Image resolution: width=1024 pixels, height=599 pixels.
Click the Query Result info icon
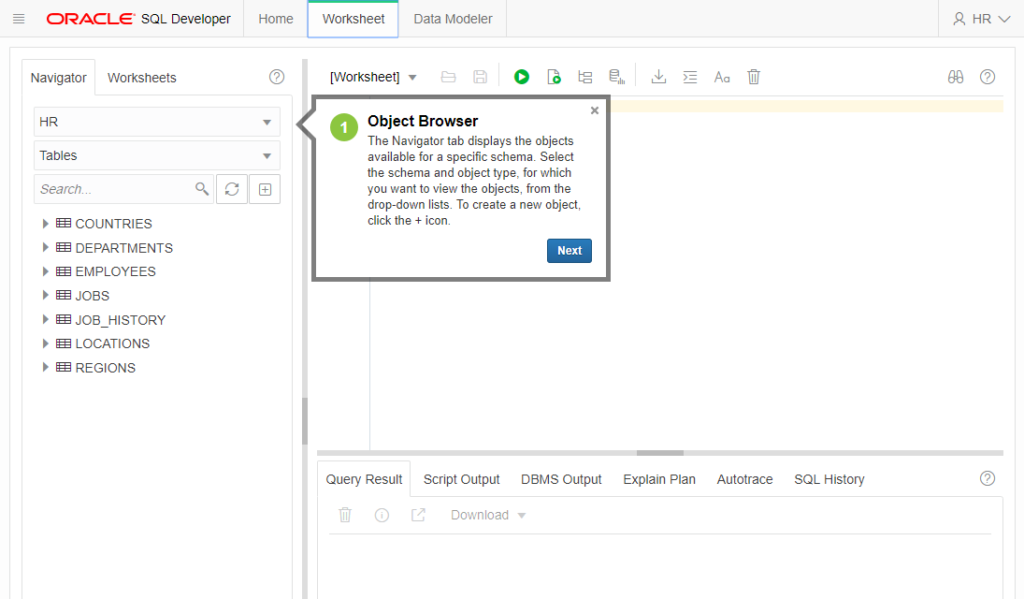[382, 515]
